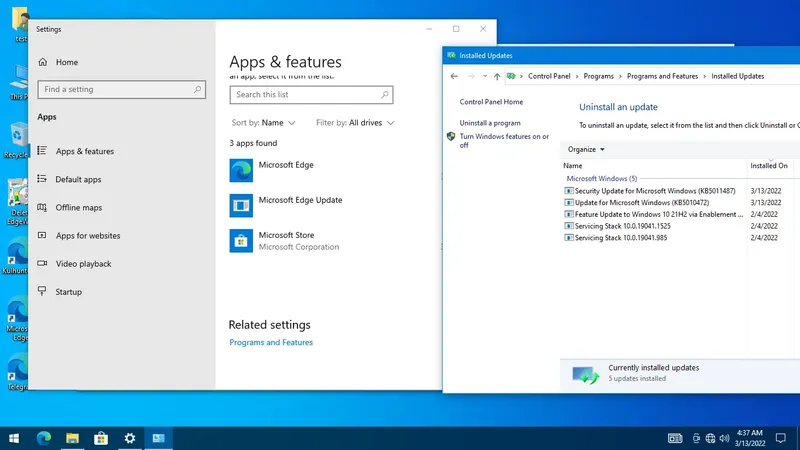Click Programs in the address breadcrumb
The height and width of the screenshot is (450, 800).
[x=598, y=76]
